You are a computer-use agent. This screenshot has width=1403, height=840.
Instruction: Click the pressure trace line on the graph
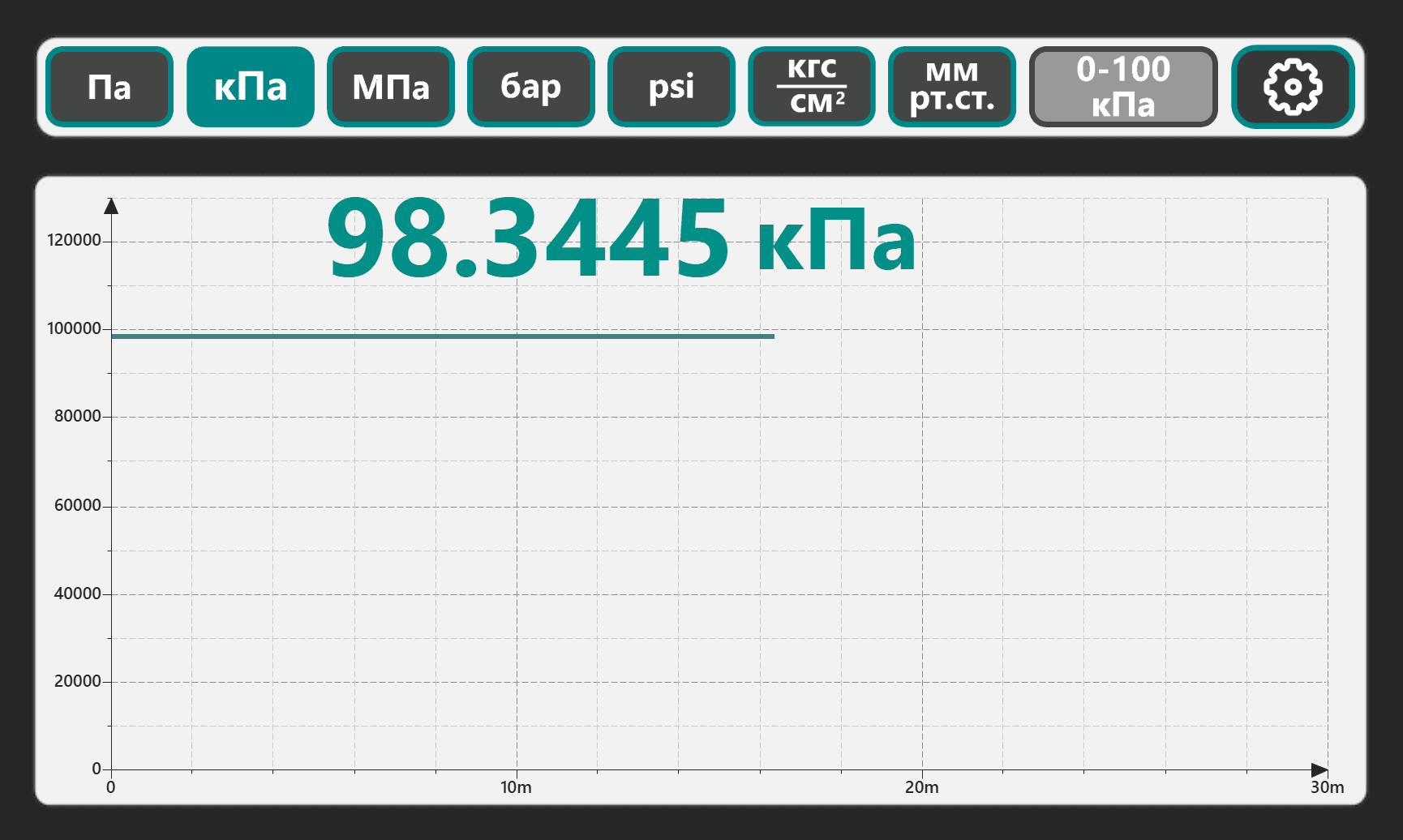(x=443, y=336)
